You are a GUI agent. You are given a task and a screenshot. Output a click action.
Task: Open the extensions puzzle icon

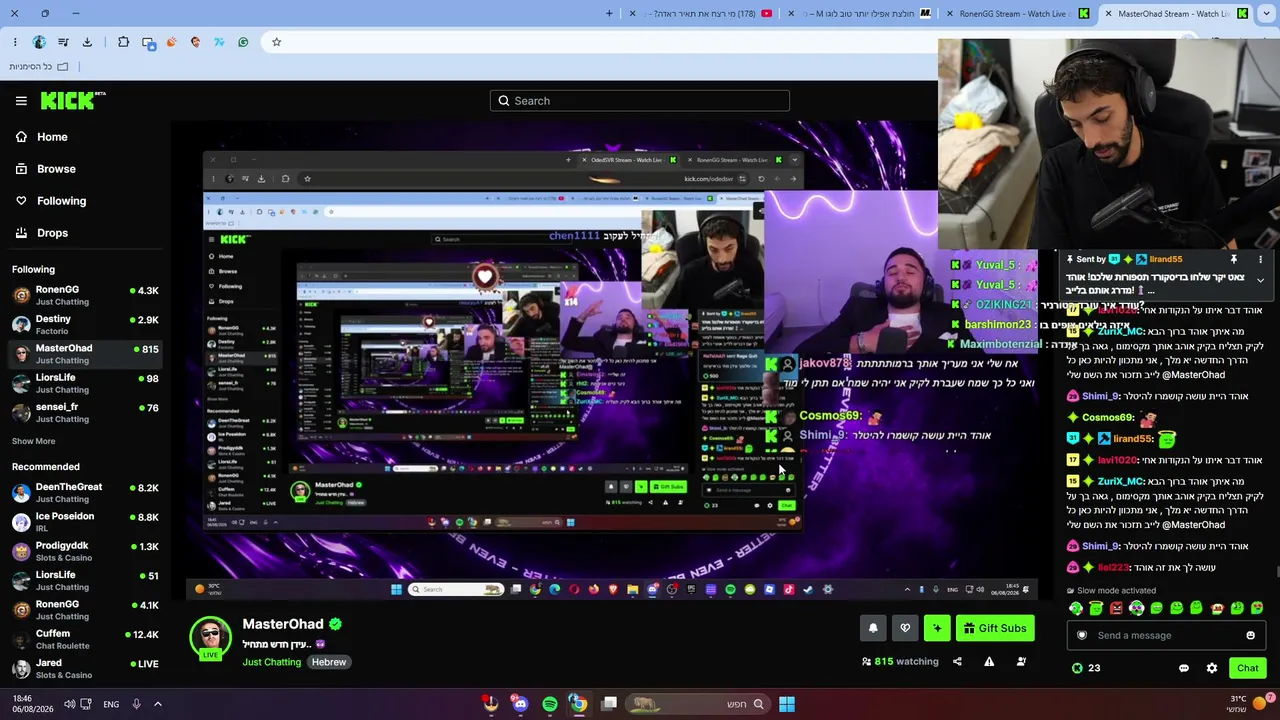[123, 42]
